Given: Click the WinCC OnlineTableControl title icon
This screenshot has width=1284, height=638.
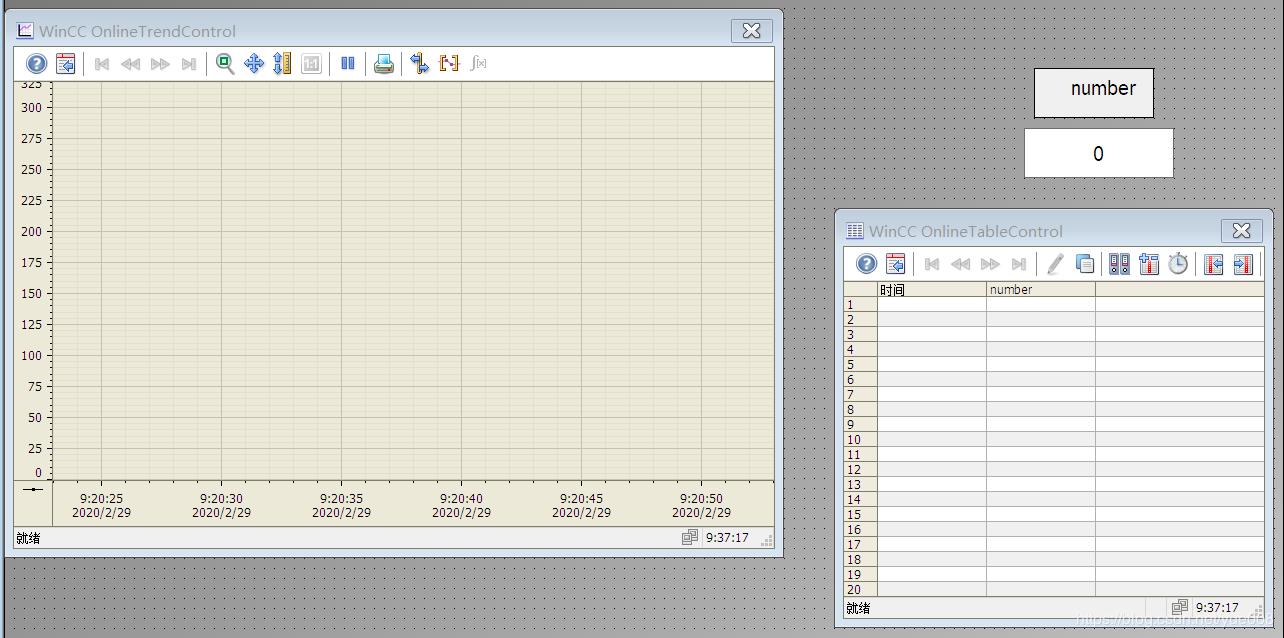Looking at the screenshot, I should [855, 231].
